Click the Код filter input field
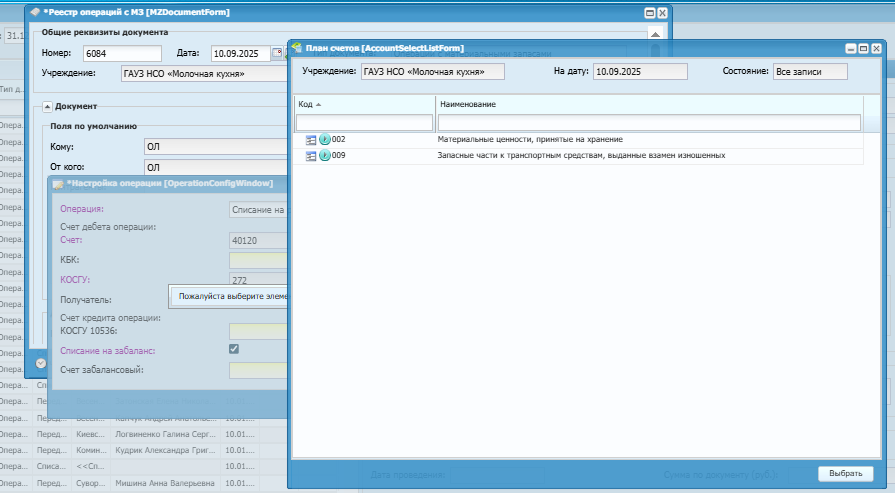Image resolution: width=895 pixels, height=493 pixels. (x=364, y=122)
